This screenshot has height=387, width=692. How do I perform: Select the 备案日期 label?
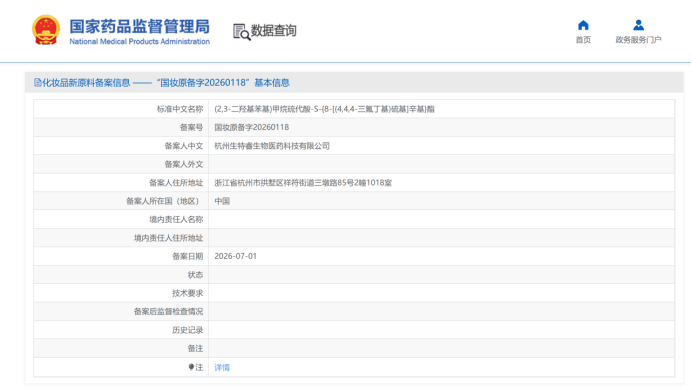[188, 256]
